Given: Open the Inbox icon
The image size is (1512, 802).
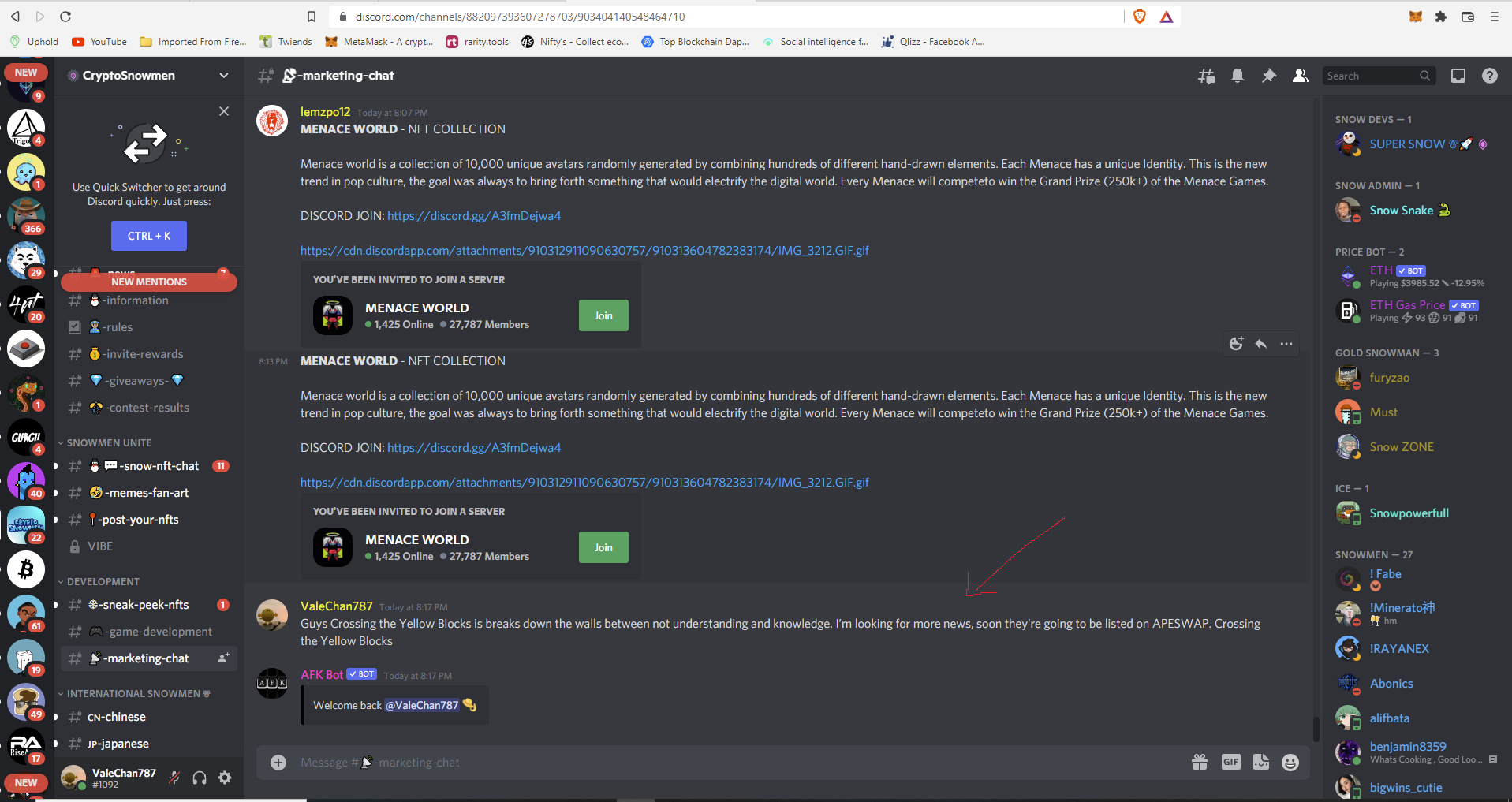Looking at the screenshot, I should [x=1458, y=76].
